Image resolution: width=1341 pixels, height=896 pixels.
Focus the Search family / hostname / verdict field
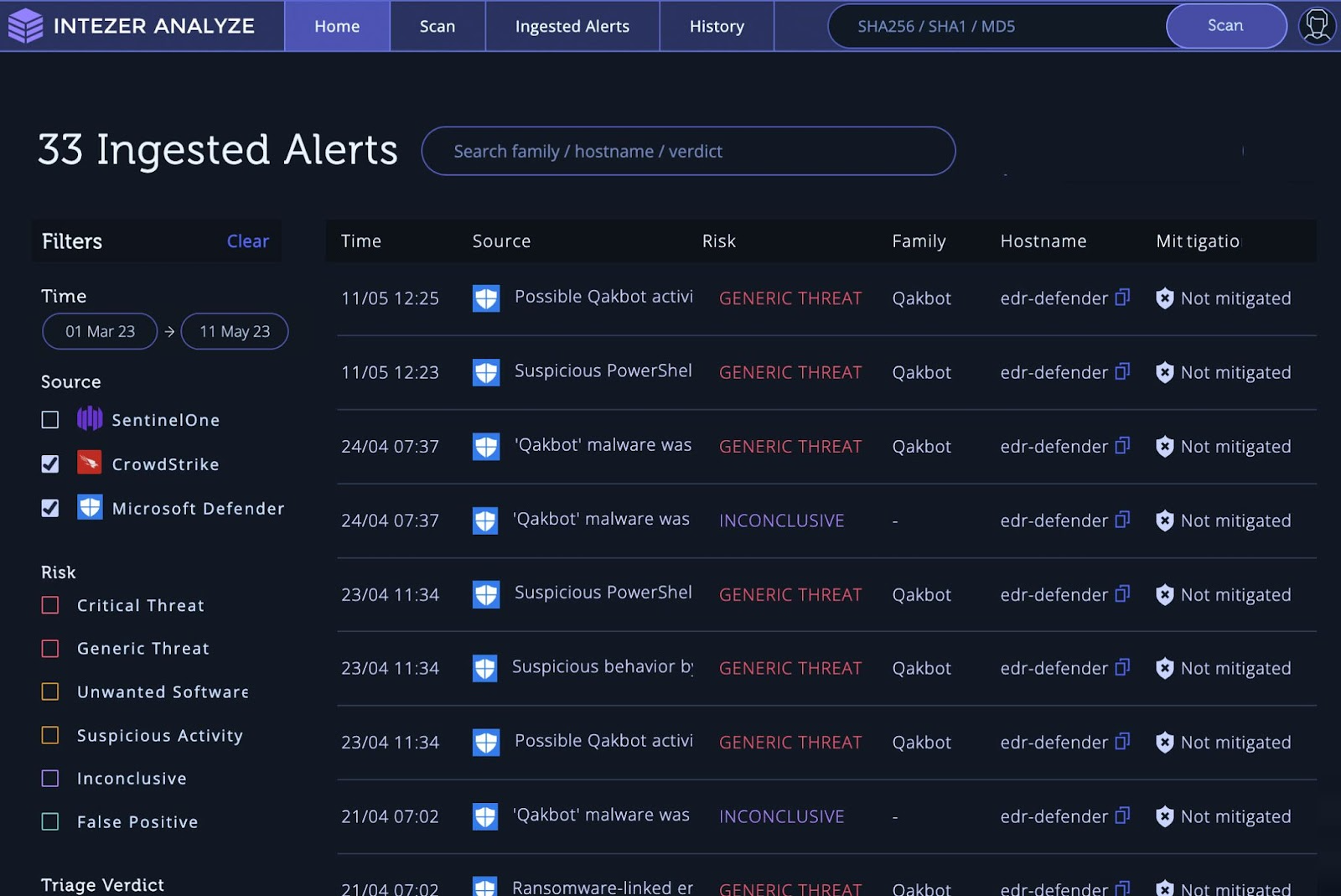687,152
